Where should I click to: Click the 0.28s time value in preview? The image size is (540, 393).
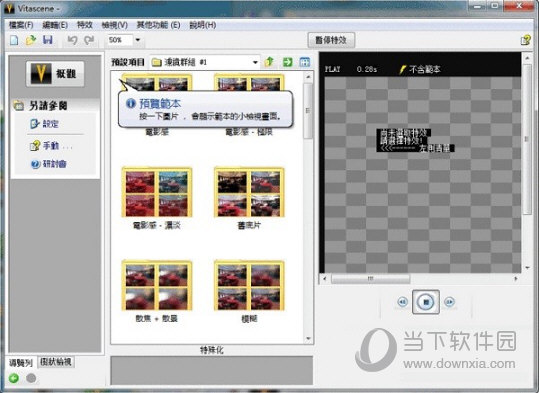point(367,69)
